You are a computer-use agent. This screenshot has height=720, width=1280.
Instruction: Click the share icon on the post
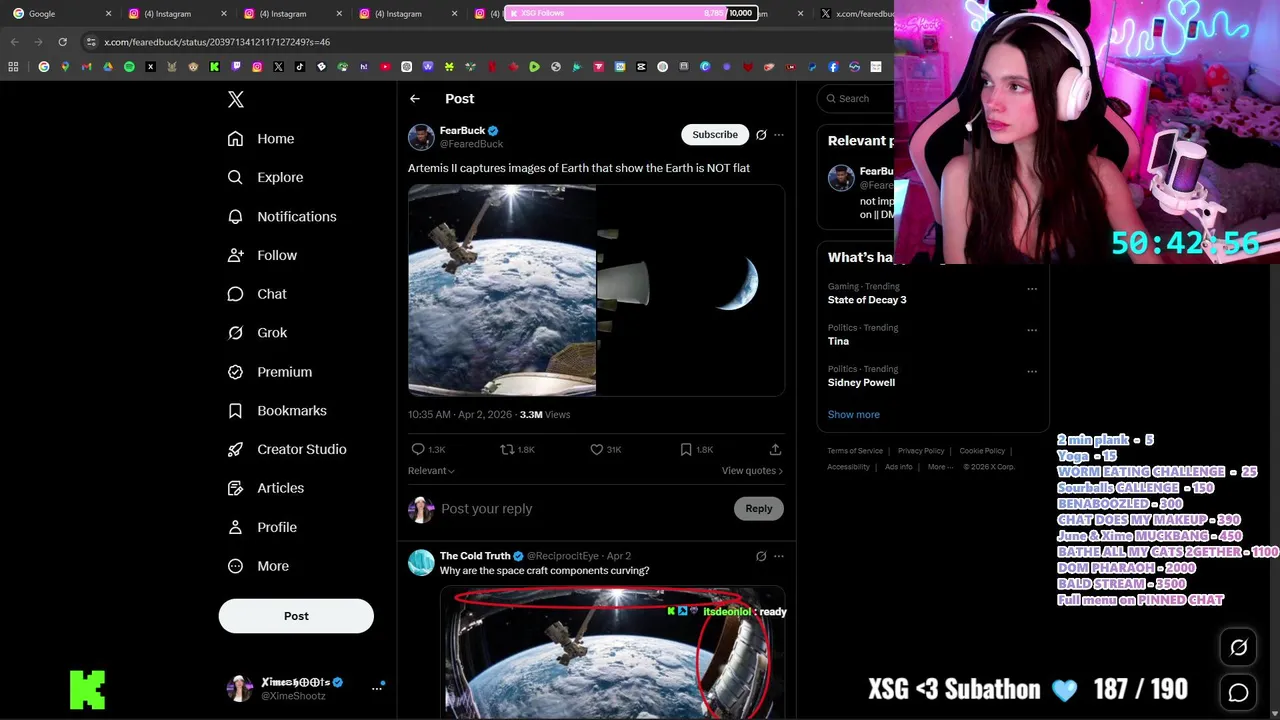click(x=775, y=450)
